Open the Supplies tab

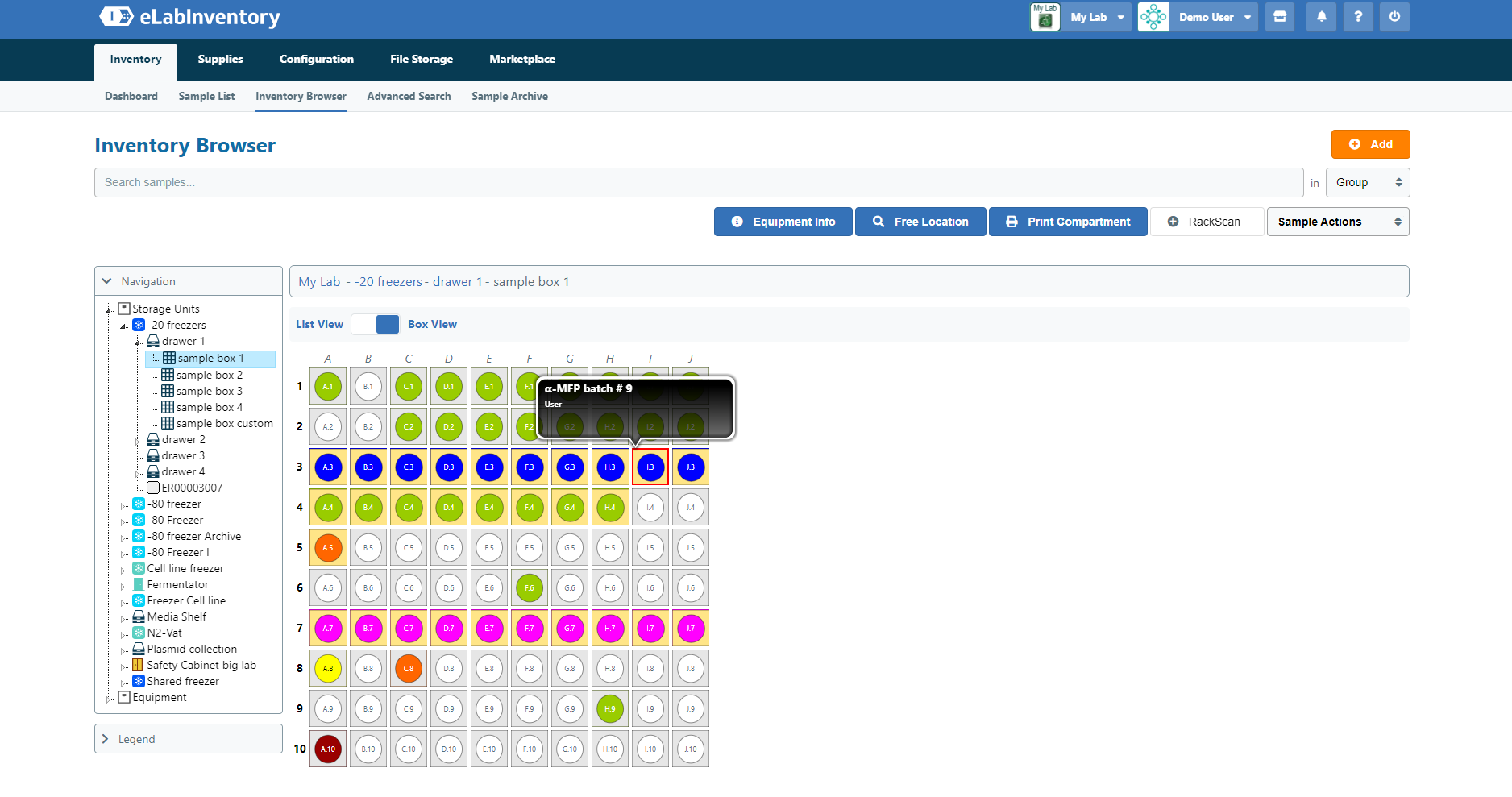point(221,60)
